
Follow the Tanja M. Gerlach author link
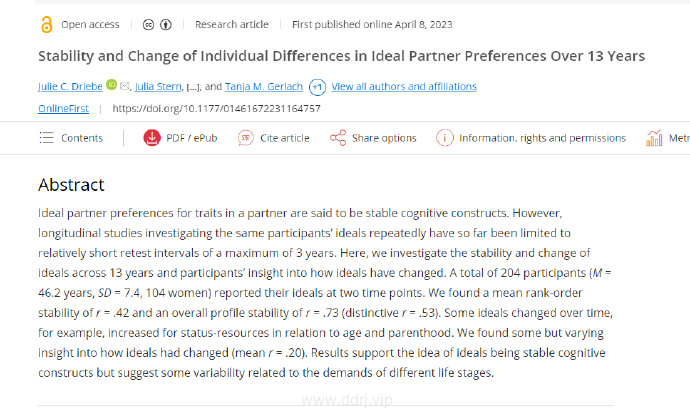(264, 86)
